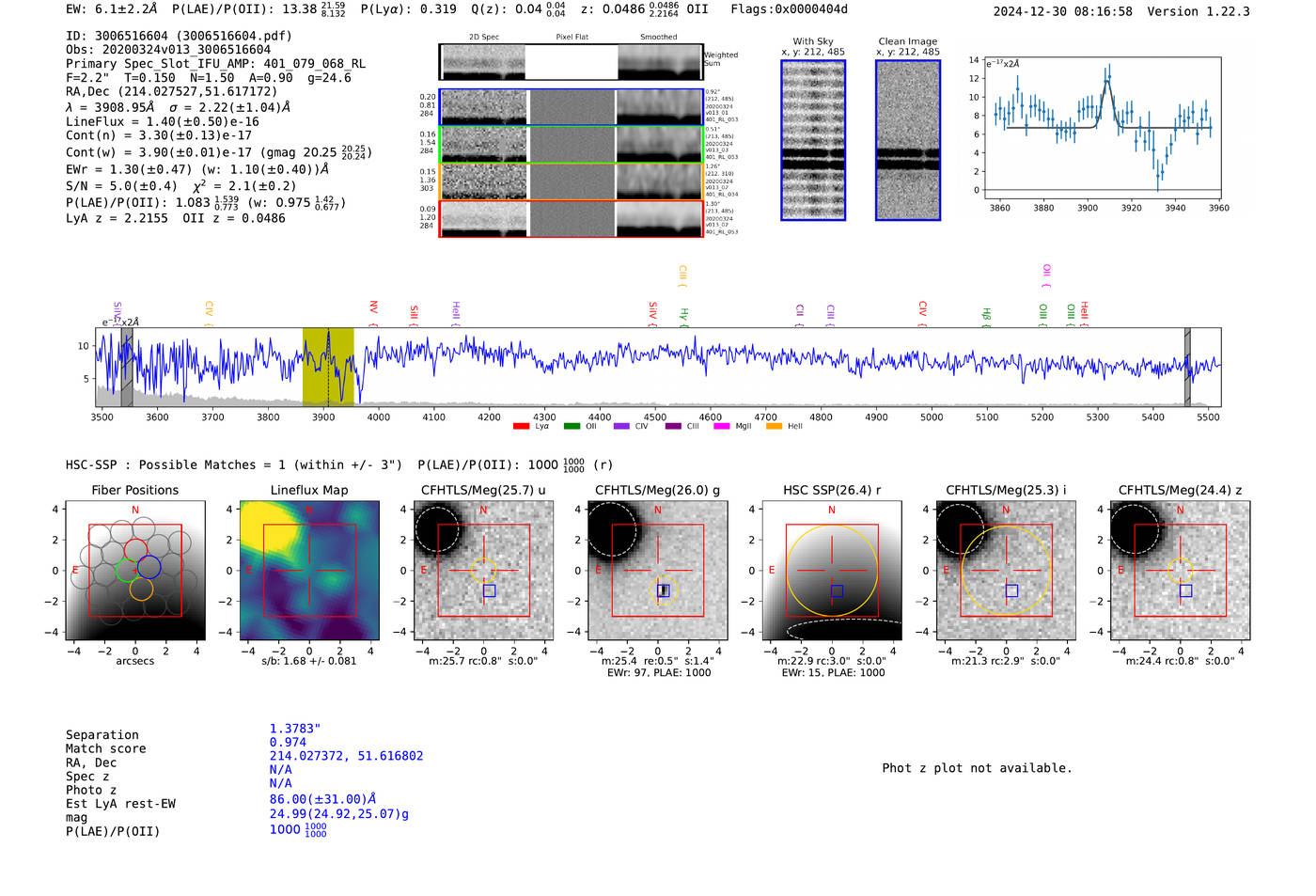This screenshot has width=1316, height=896.
Task: Click the Lyα red legend swatch
Action: tap(521, 426)
